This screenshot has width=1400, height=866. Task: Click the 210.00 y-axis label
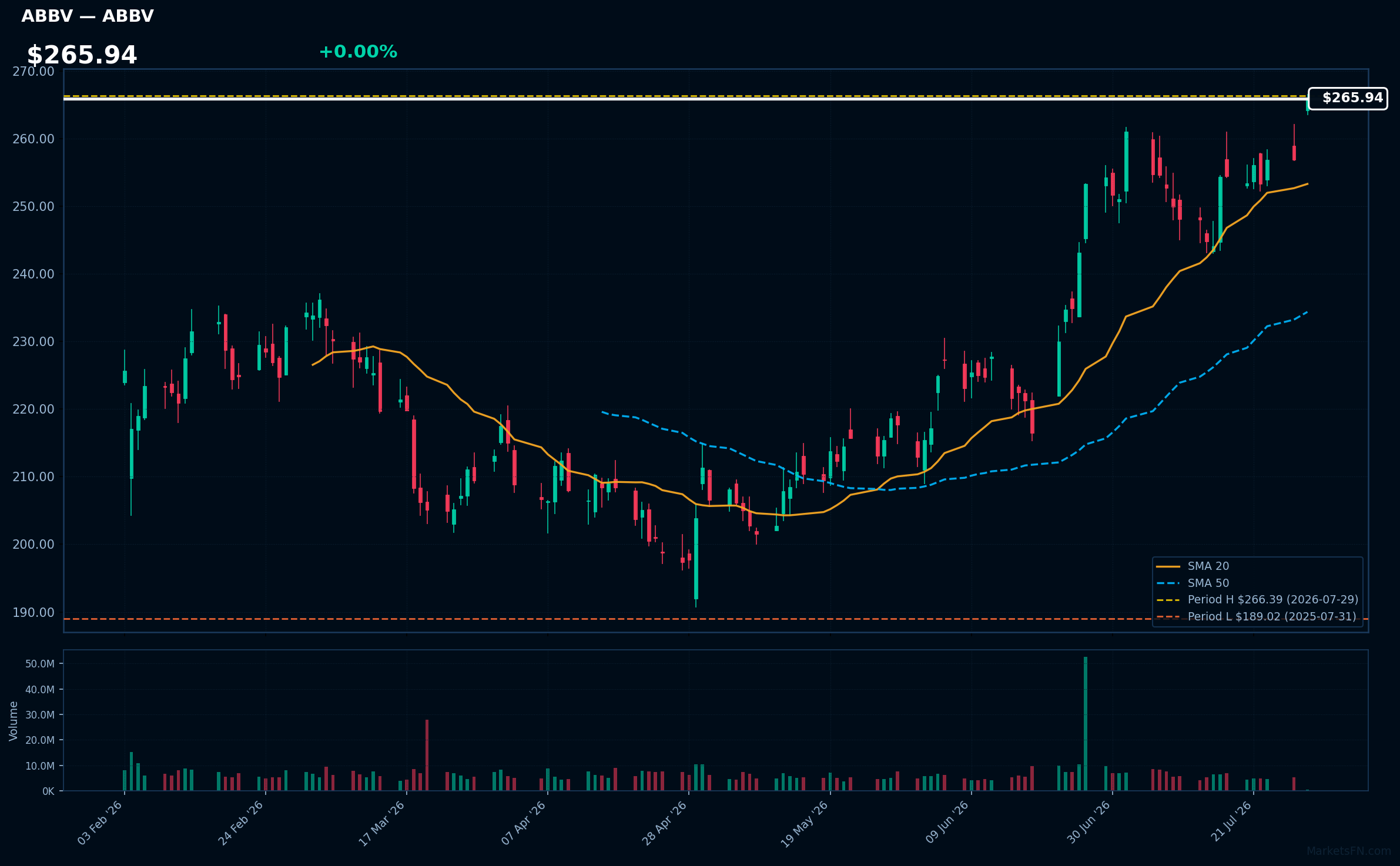point(34,477)
